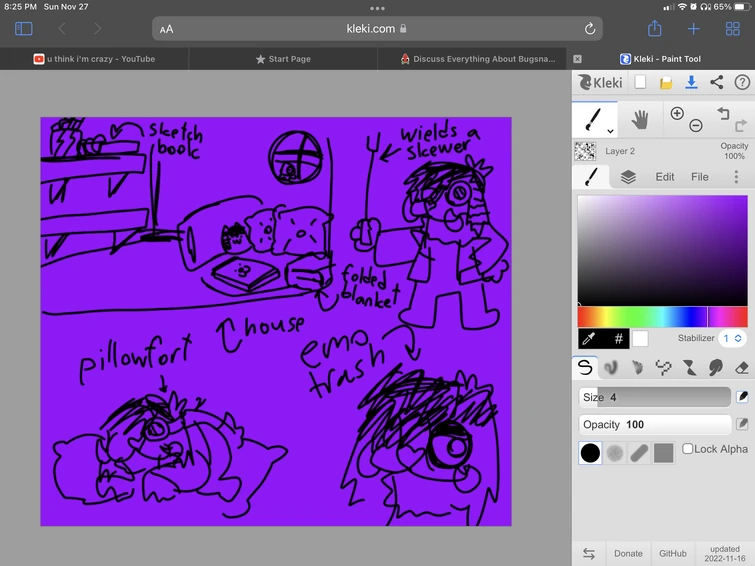This screenshot has height=566, width=755.
Task: Select the Eraser tool
Action: coord(742,368)
